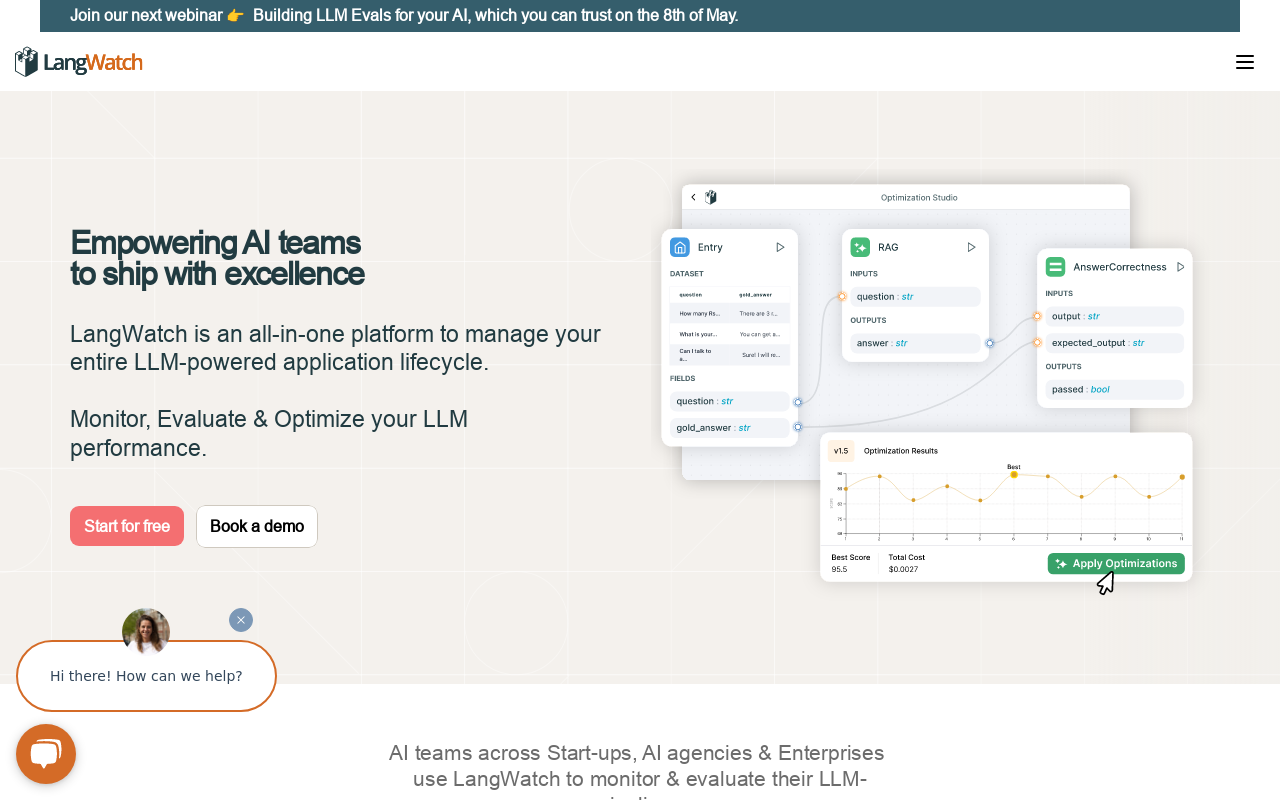Click the answer : str output in RAG
The width and height of the screenshot is (1280, 800).
coord(916,343)
